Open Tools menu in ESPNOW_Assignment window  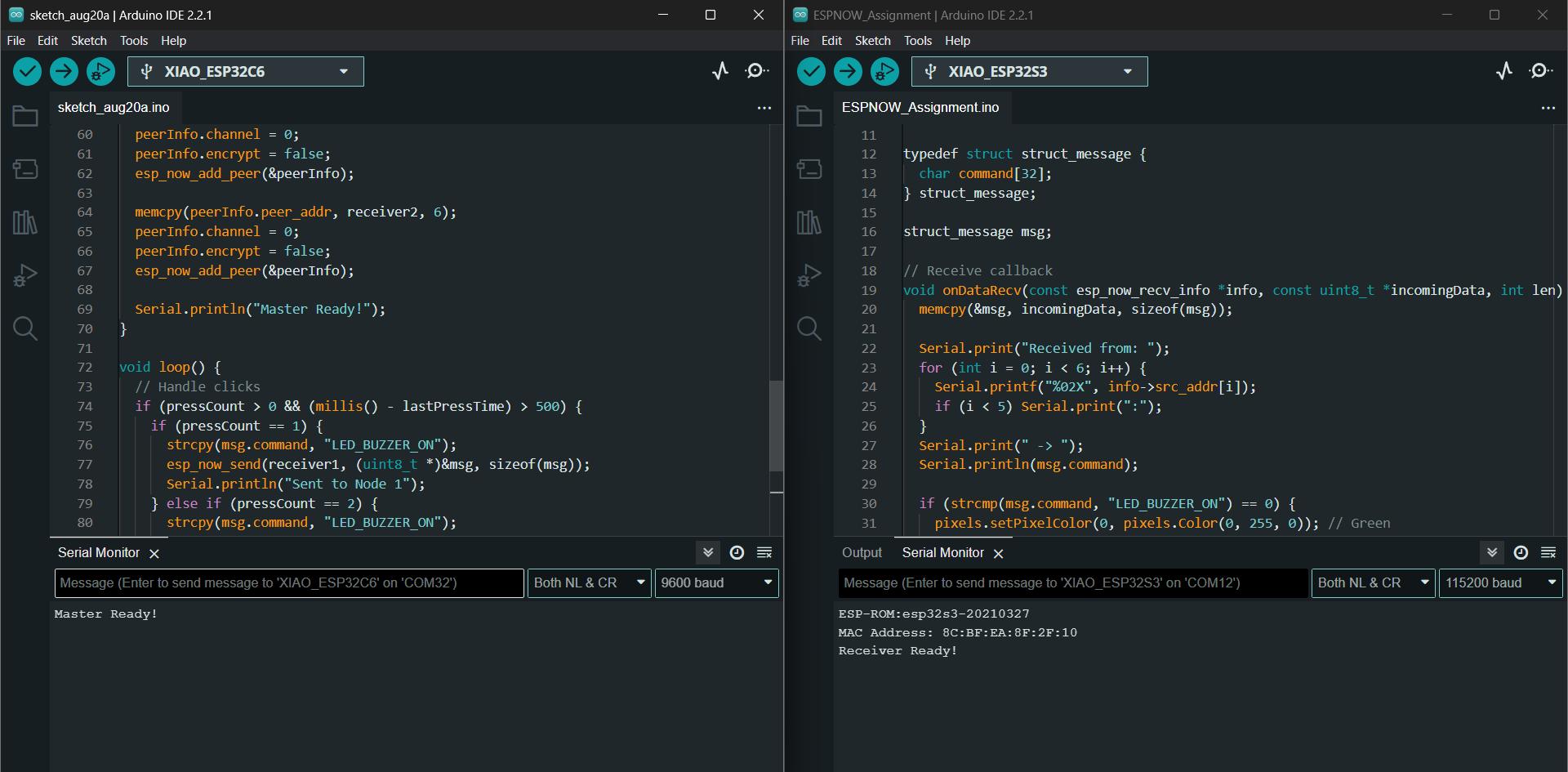pos(918,41)
